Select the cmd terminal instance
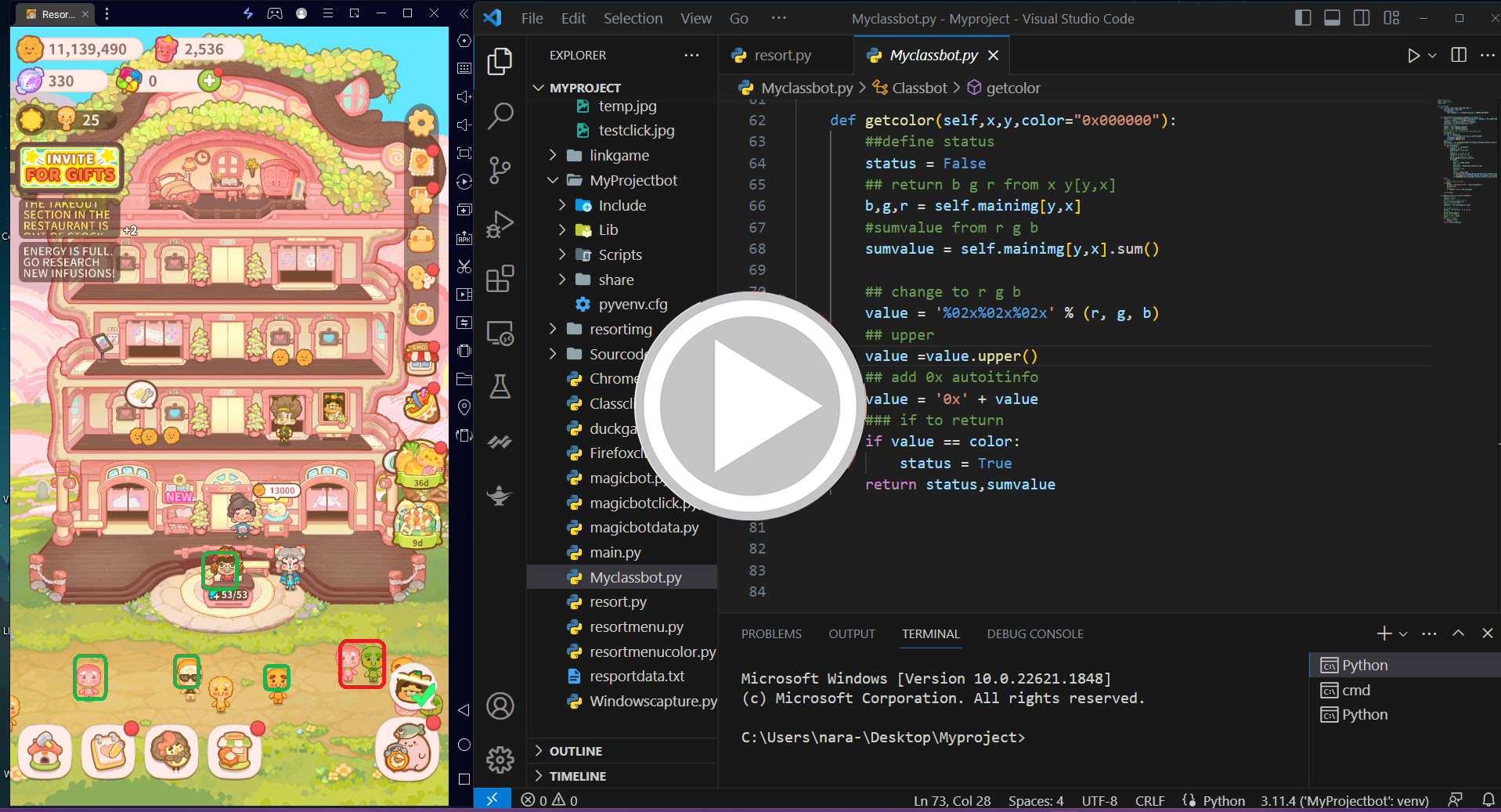 (1404, 690)
